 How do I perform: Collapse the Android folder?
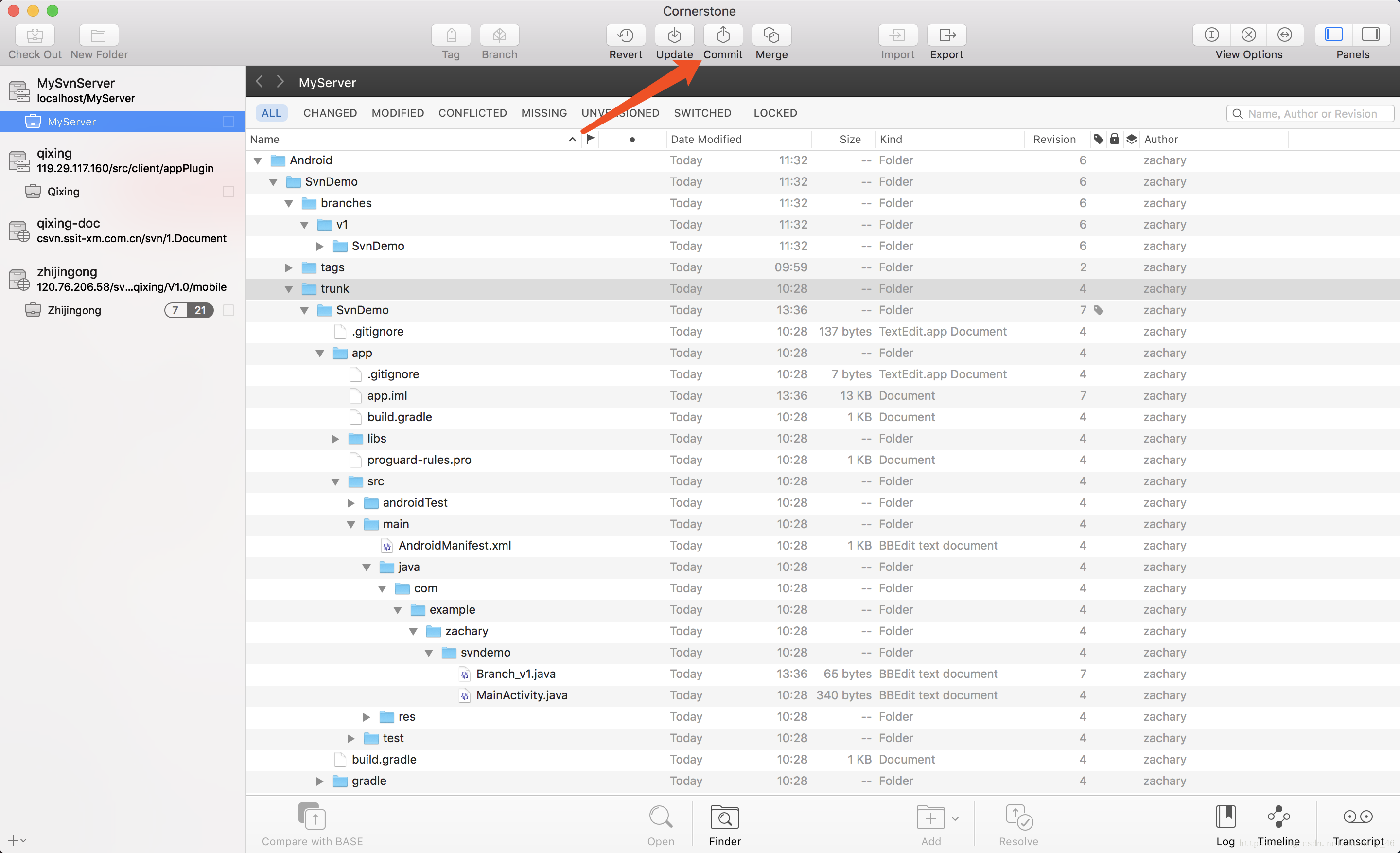258,161
